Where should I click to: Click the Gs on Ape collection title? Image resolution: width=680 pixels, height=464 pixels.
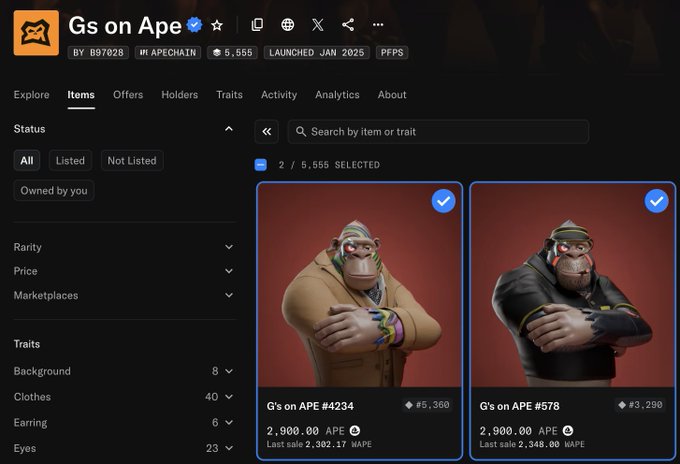tap(125, 26)
